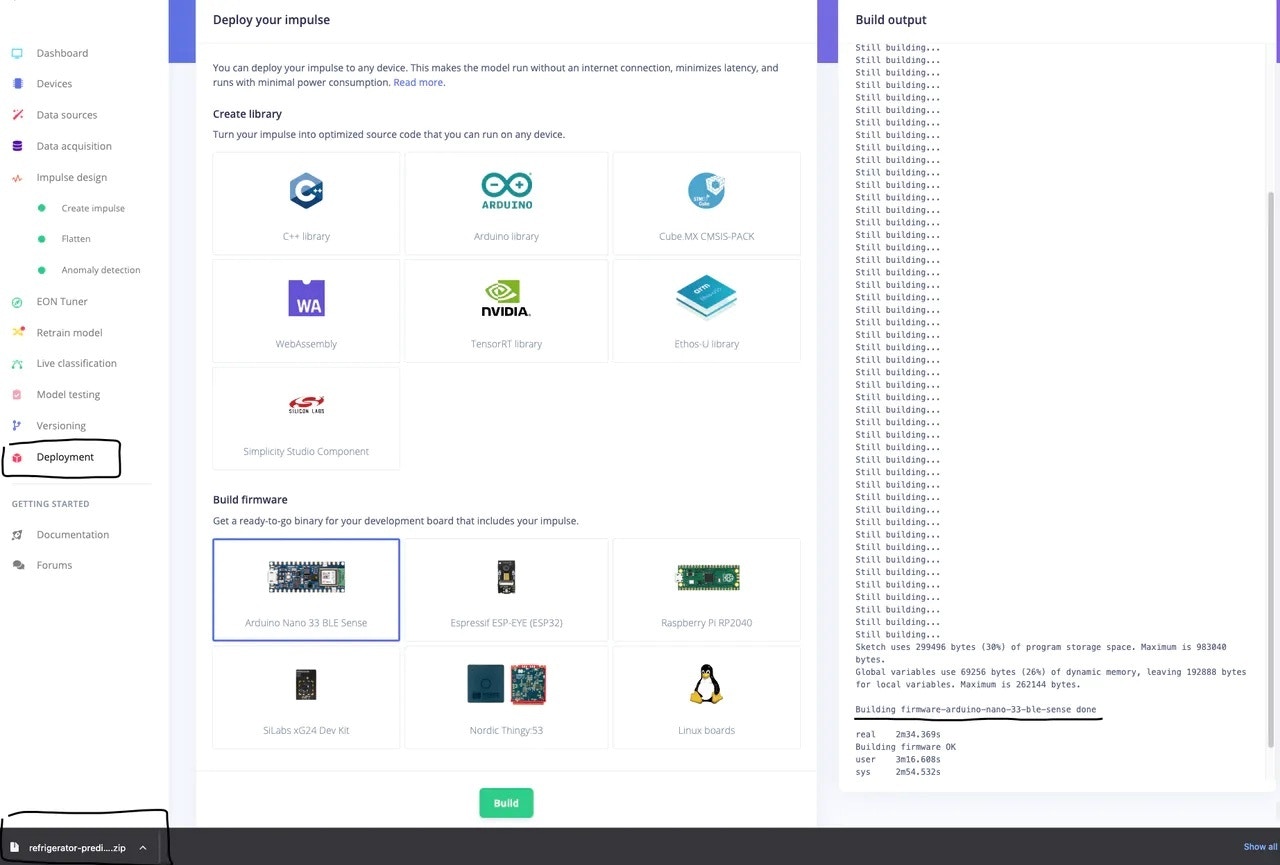The image size is (1280, 865).
Task: Click the 'Sketch uses 299496 bytes' line
Action: pyautogui.click(x=1041, y=653)
